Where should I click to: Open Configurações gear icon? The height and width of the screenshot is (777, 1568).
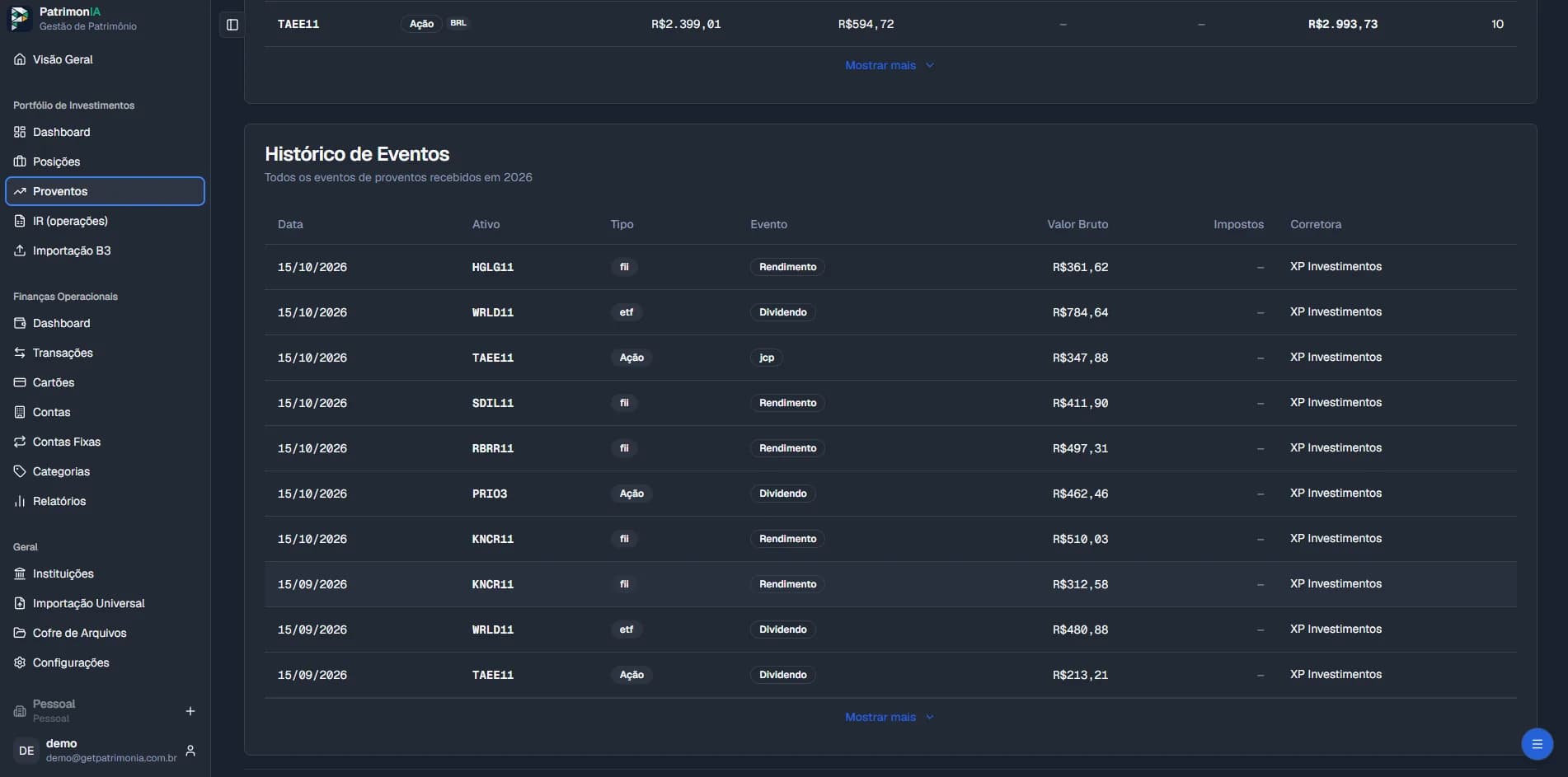tap(20, 662)
